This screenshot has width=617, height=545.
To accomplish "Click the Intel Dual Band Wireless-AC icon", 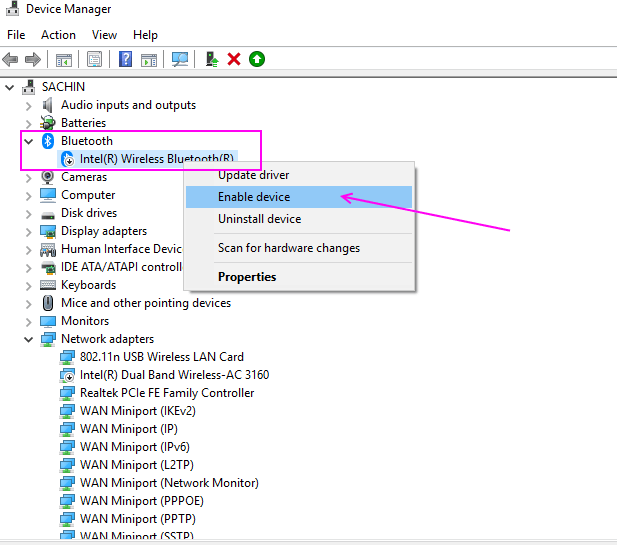I will (67, 375).
